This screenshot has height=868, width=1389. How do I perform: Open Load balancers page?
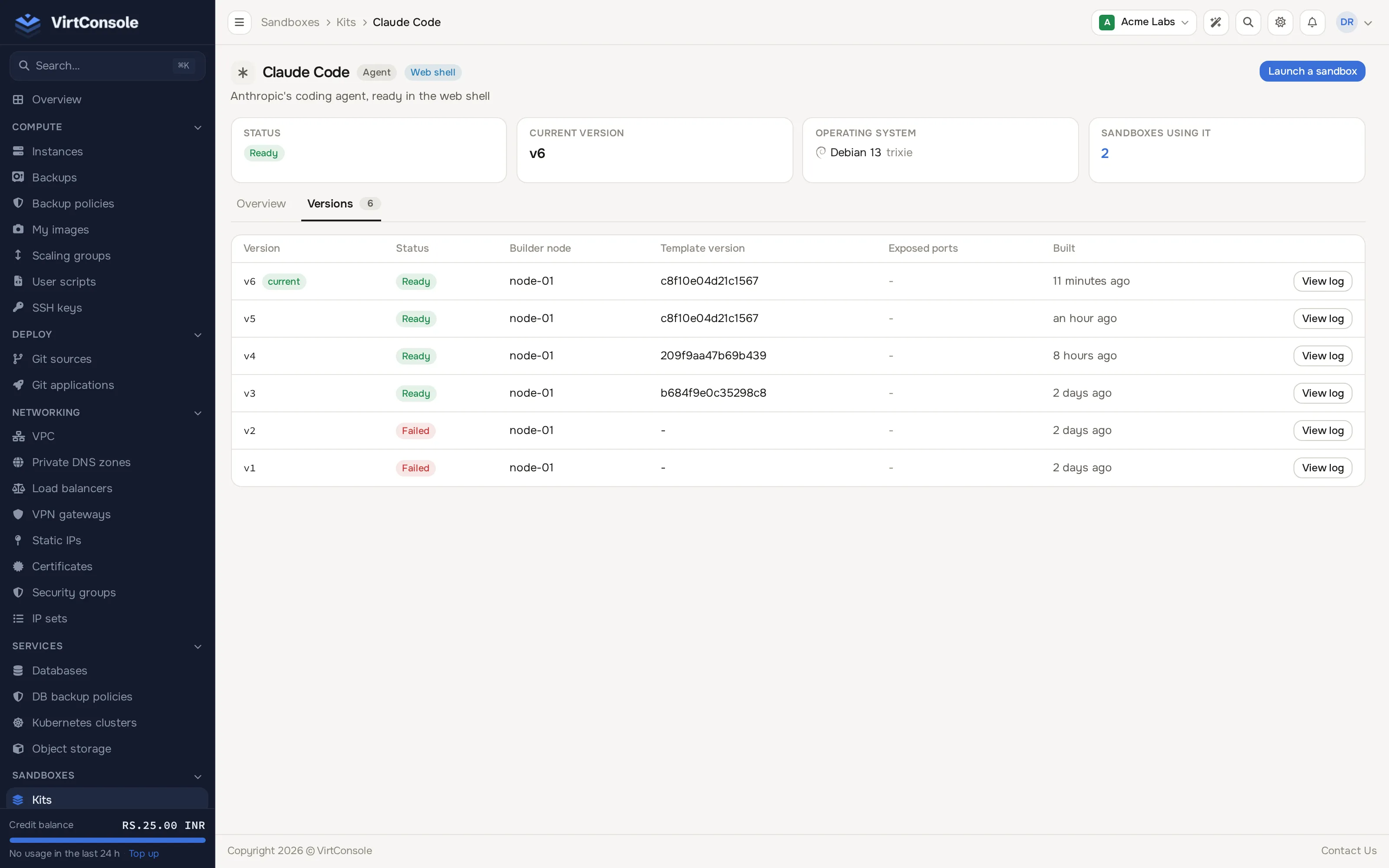(107, 489)
